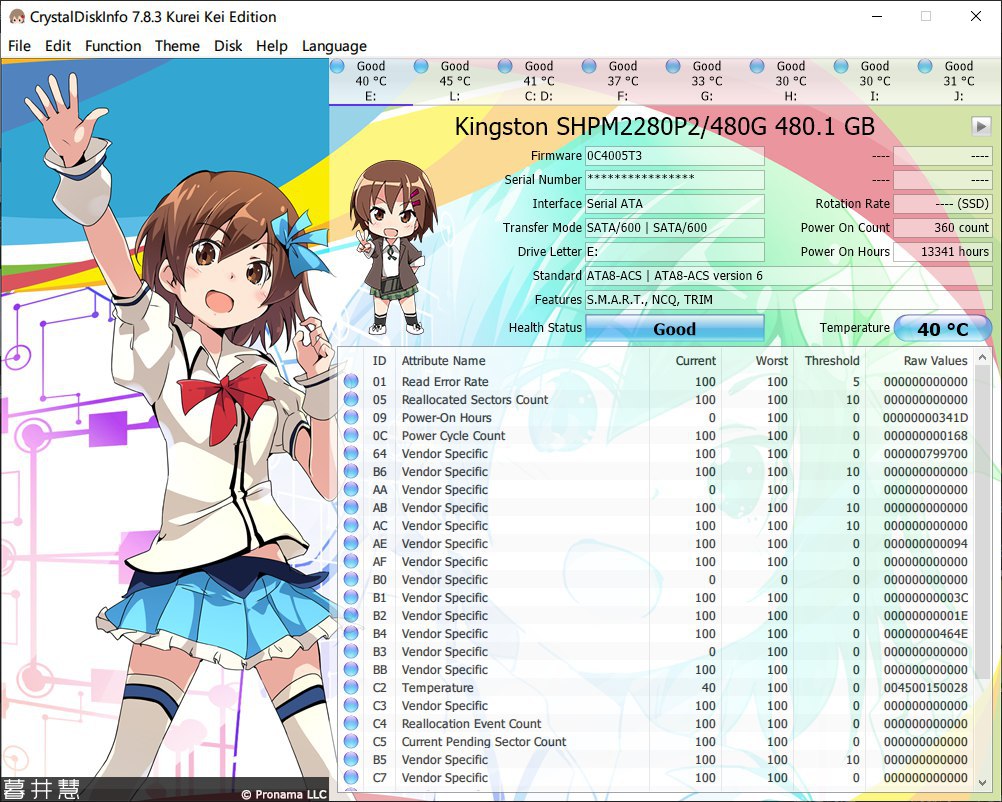Select the G: drive tab
This screenshot has width=1002, height=802.
pos(707,81)
